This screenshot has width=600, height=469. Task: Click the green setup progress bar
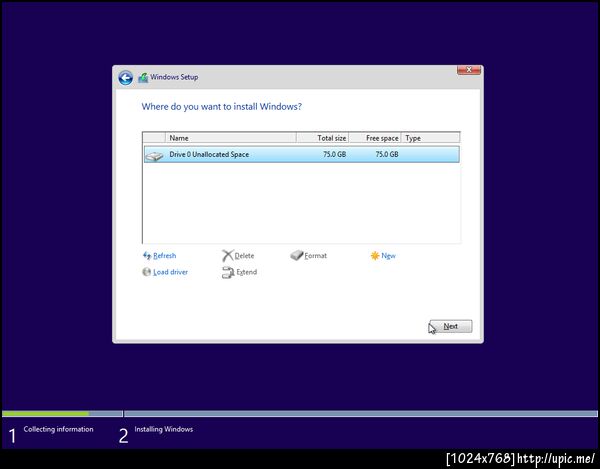tap(46, 414)
